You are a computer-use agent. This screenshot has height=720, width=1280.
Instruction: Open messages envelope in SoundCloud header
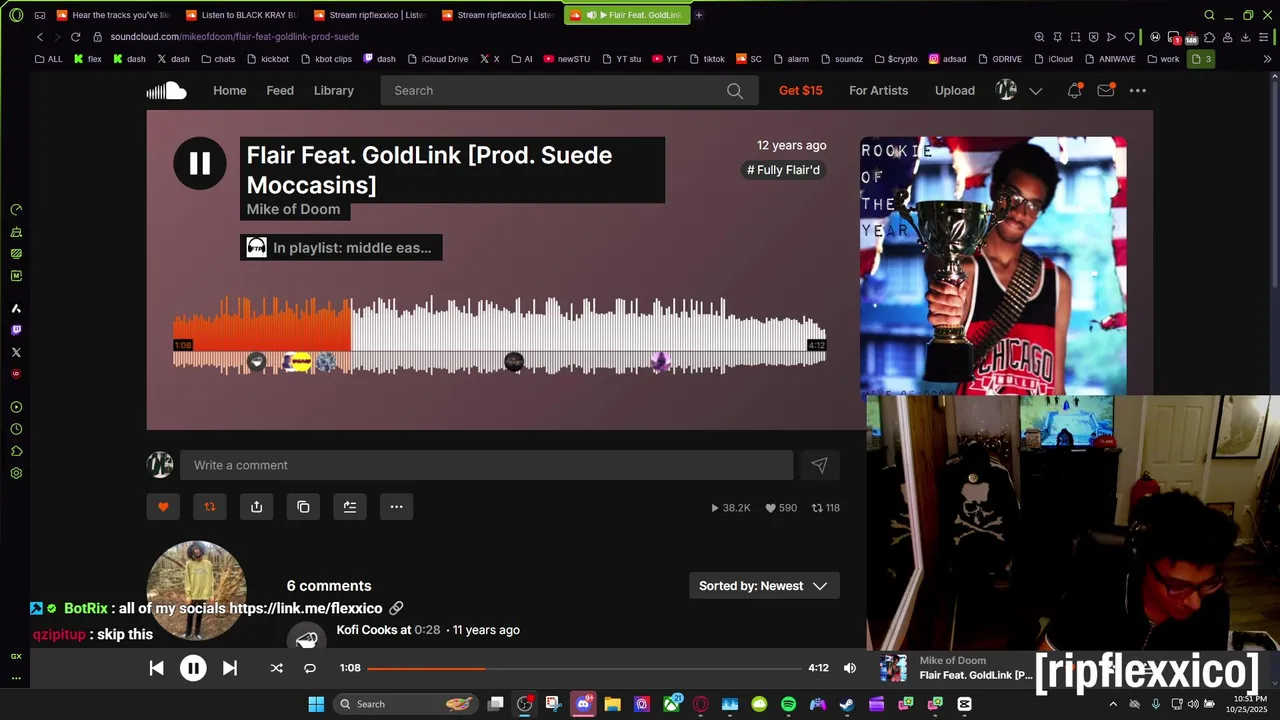click(1105, 91)
